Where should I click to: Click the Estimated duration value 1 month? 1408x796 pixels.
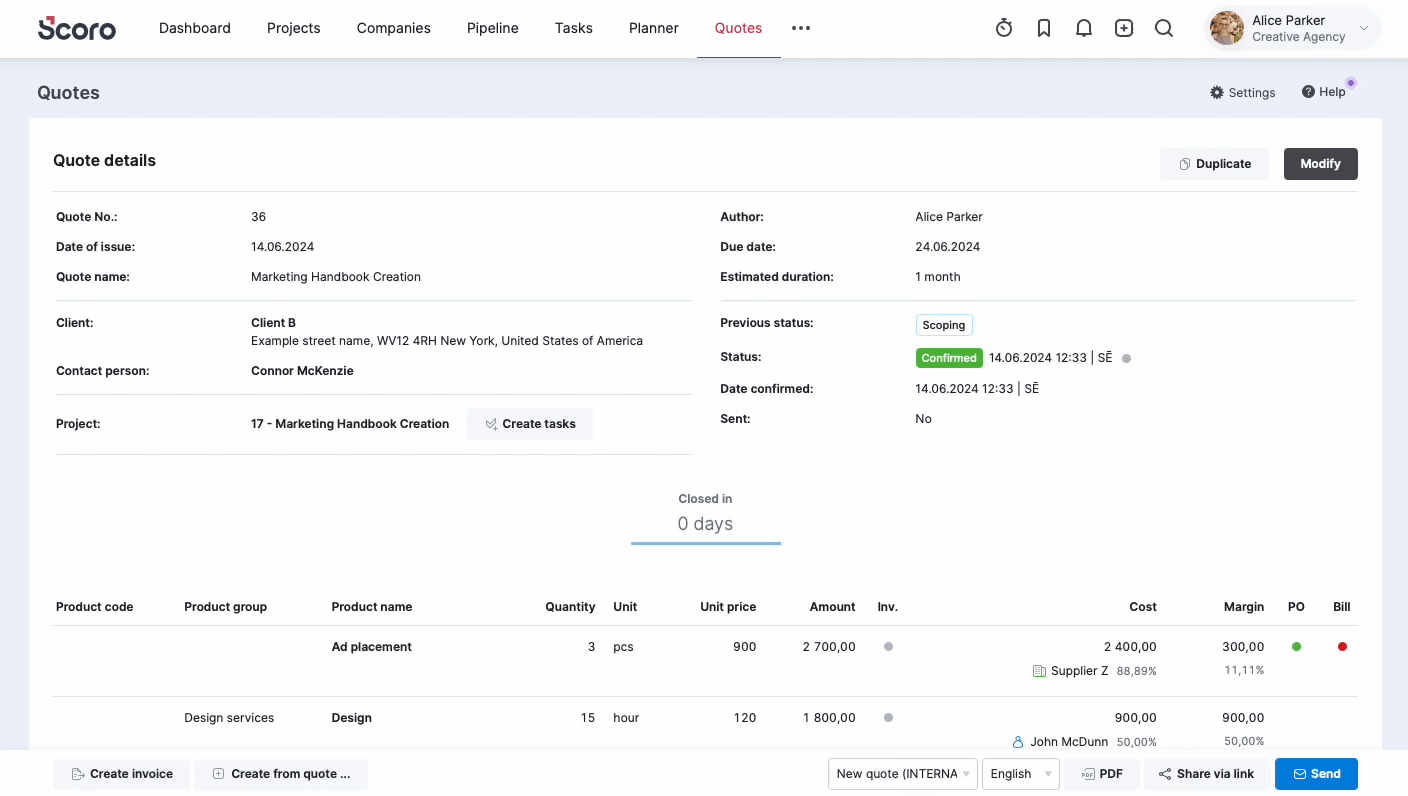[938, 277]
